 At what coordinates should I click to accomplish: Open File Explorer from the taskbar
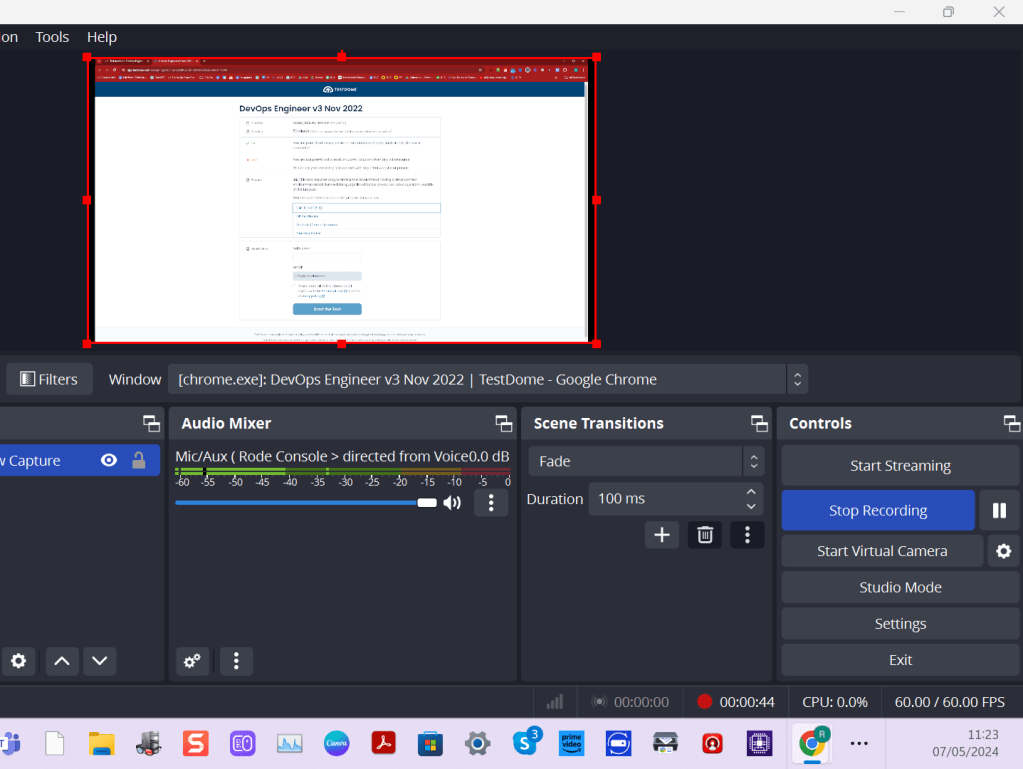[x=102, y=744]
